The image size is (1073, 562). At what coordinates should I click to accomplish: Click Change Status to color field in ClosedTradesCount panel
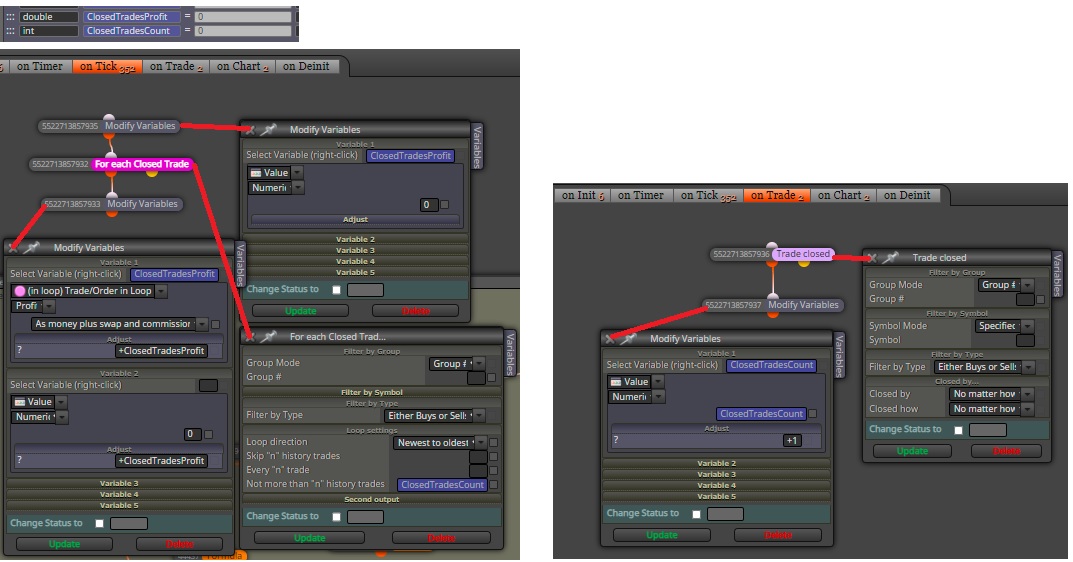(725, 513)
